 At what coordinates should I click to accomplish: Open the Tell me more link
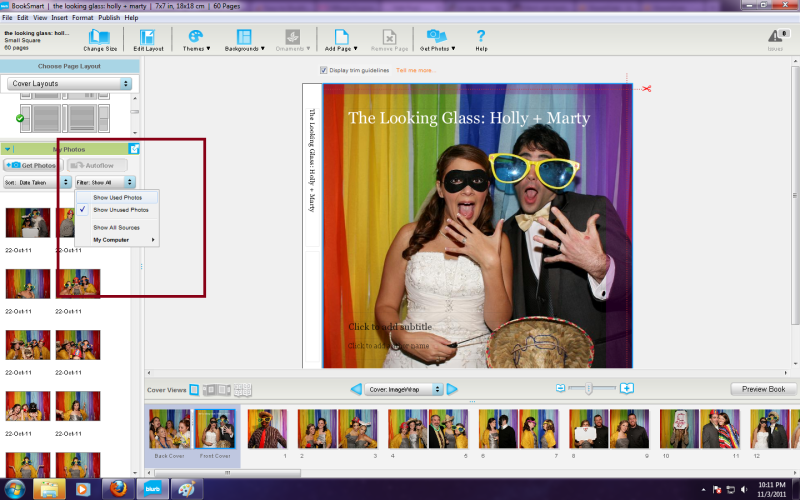[416, 70]
